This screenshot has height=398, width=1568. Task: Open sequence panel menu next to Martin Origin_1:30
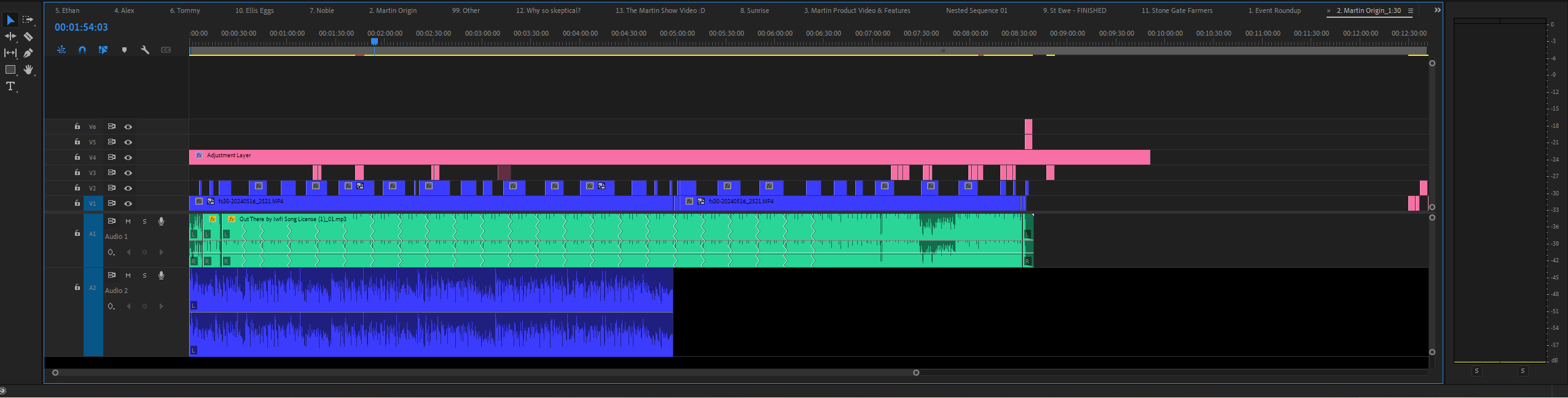coord(1411,10)
